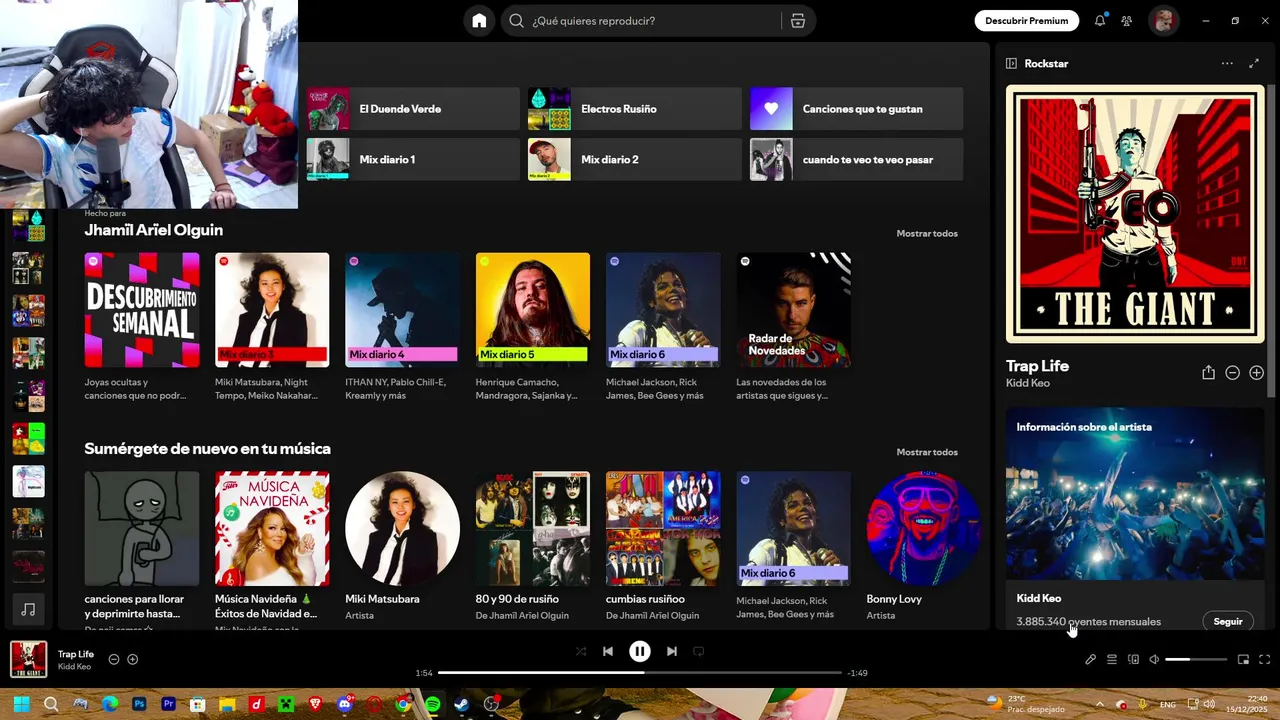Open the Browse icon in search bar
1280x720 pixels.
(x=797, y=21)
